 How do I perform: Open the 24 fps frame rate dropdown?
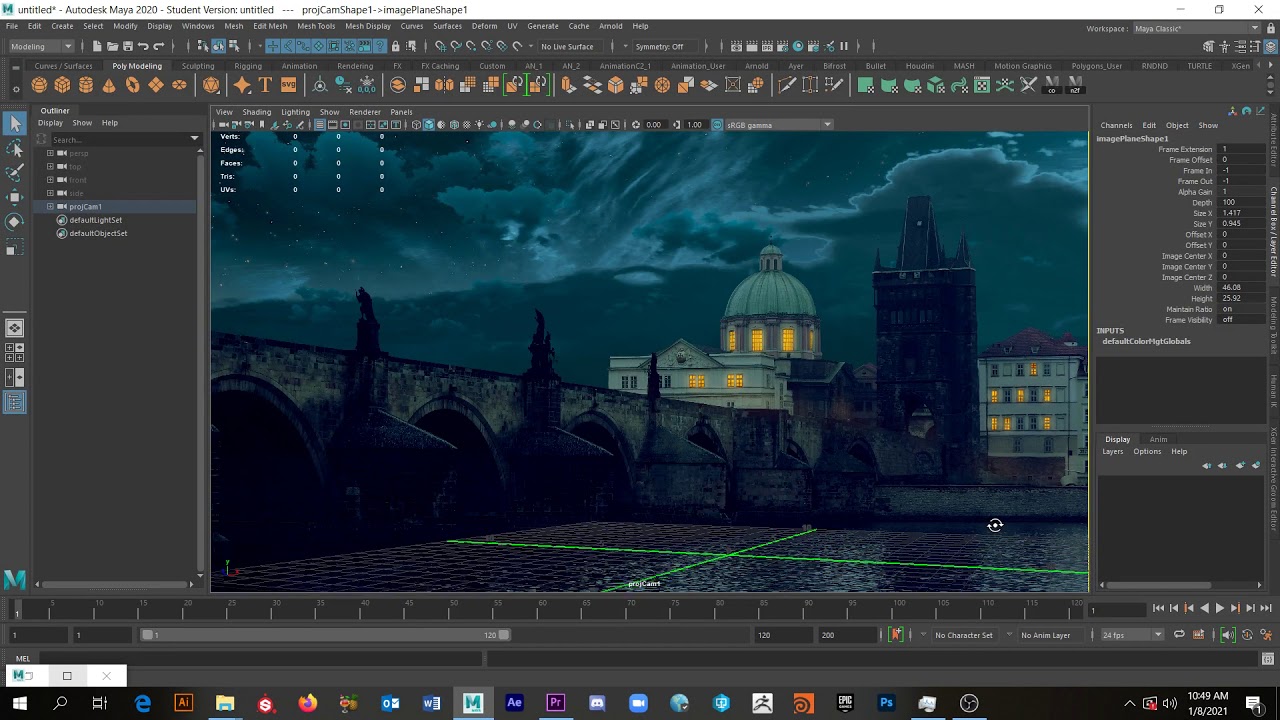[1131, 635]
